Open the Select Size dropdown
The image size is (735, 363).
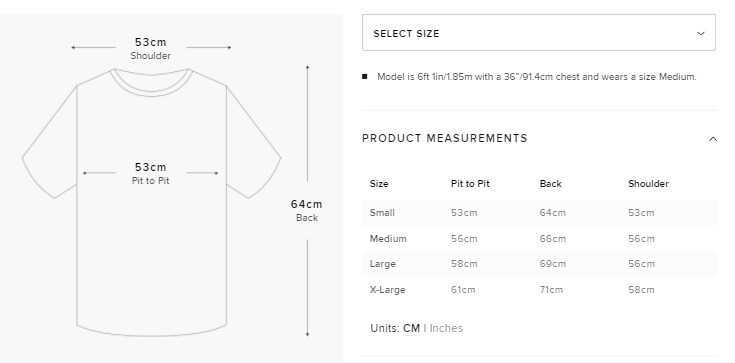click(x=539, y=32)
